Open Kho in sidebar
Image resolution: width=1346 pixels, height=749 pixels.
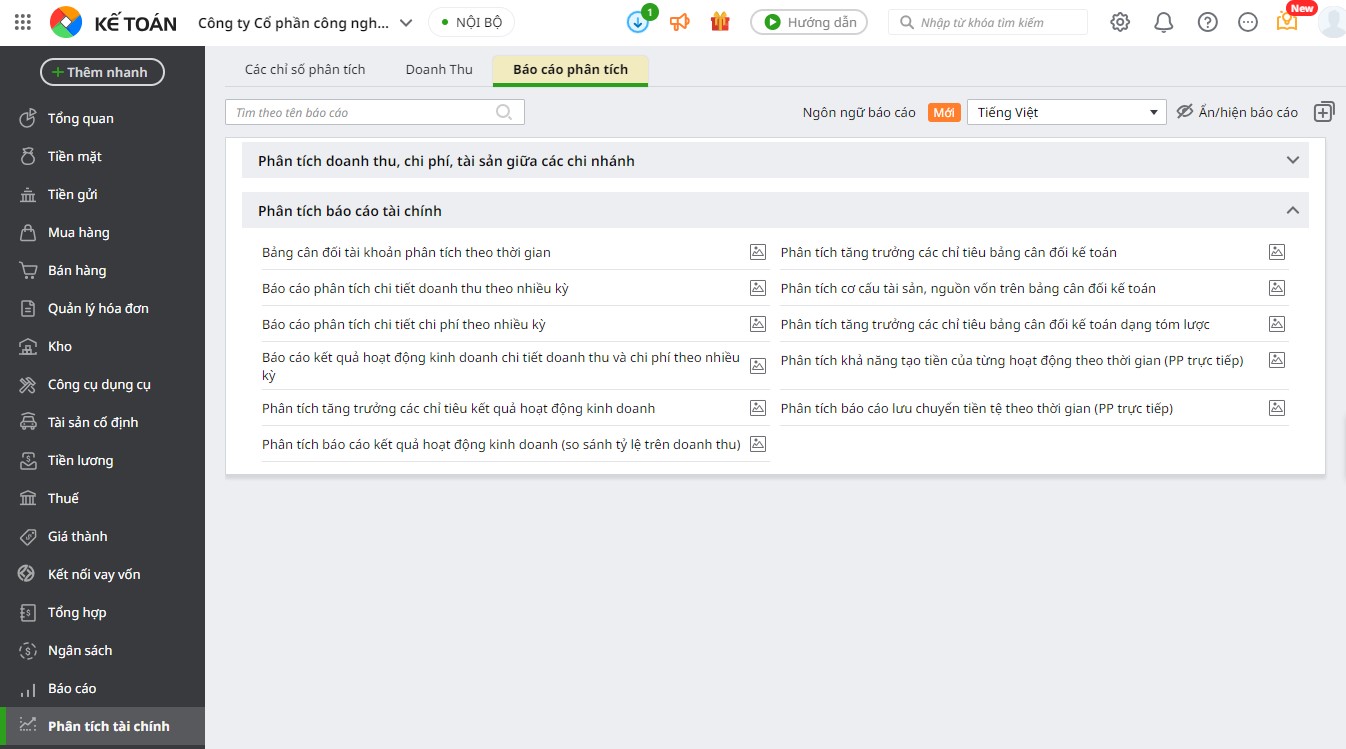pyautogui.click(x=102, y=347)
